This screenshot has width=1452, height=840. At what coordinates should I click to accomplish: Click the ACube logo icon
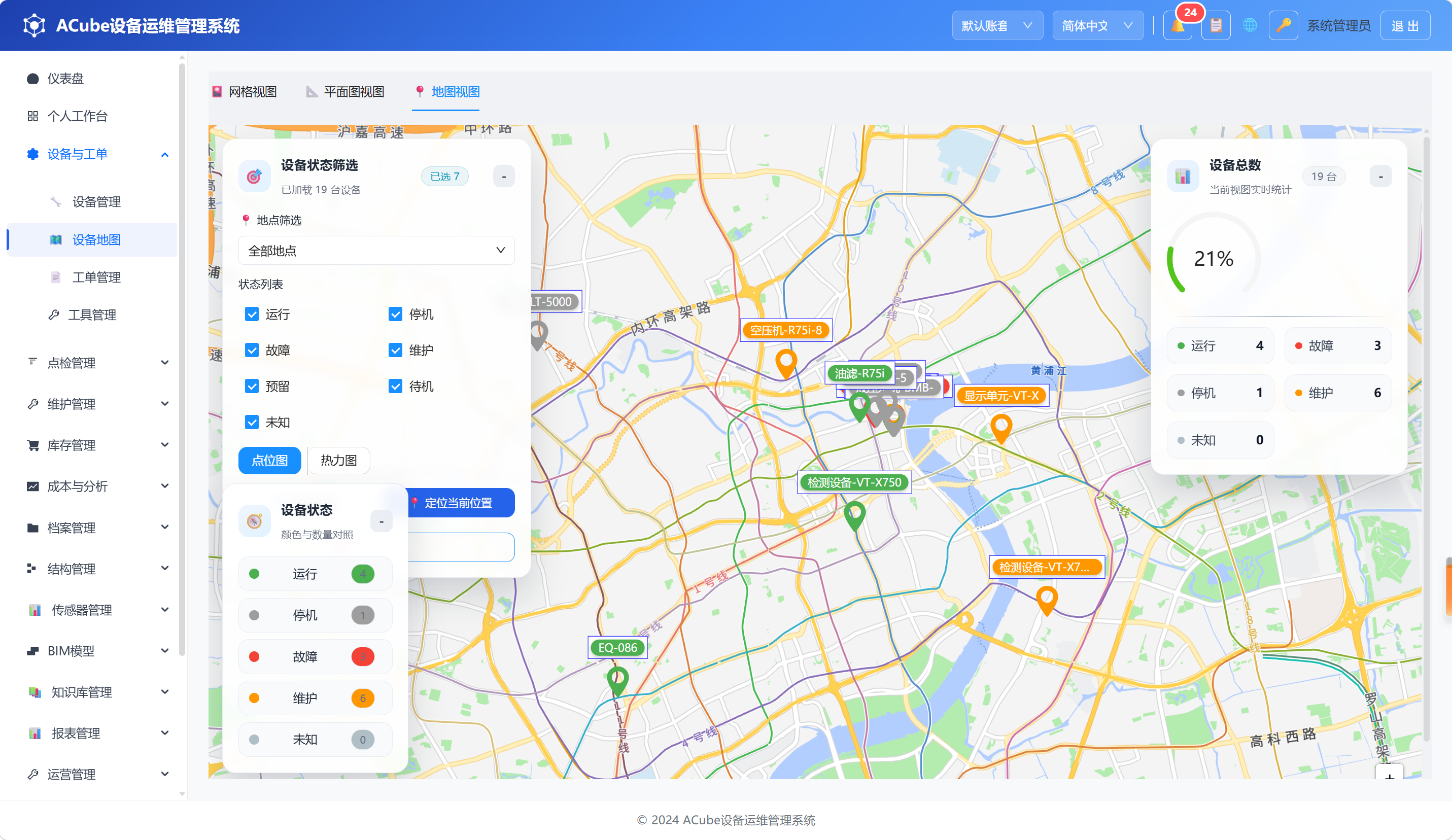(x=34, y=25)
